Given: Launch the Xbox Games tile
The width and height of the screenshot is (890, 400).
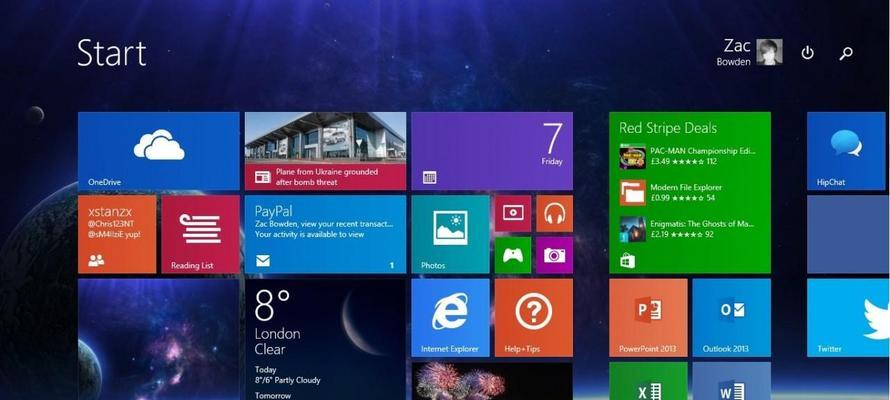Looking at the screenshot, I should tap(513, 255).
